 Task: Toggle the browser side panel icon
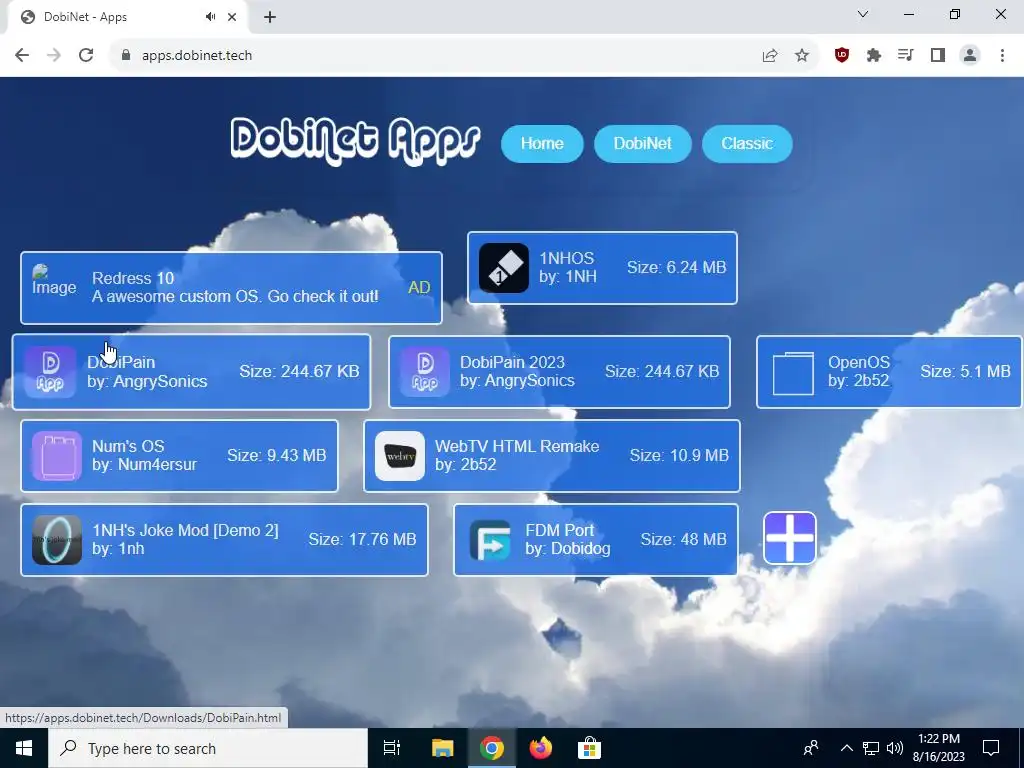pyautogui.click(x=938, y=56)
